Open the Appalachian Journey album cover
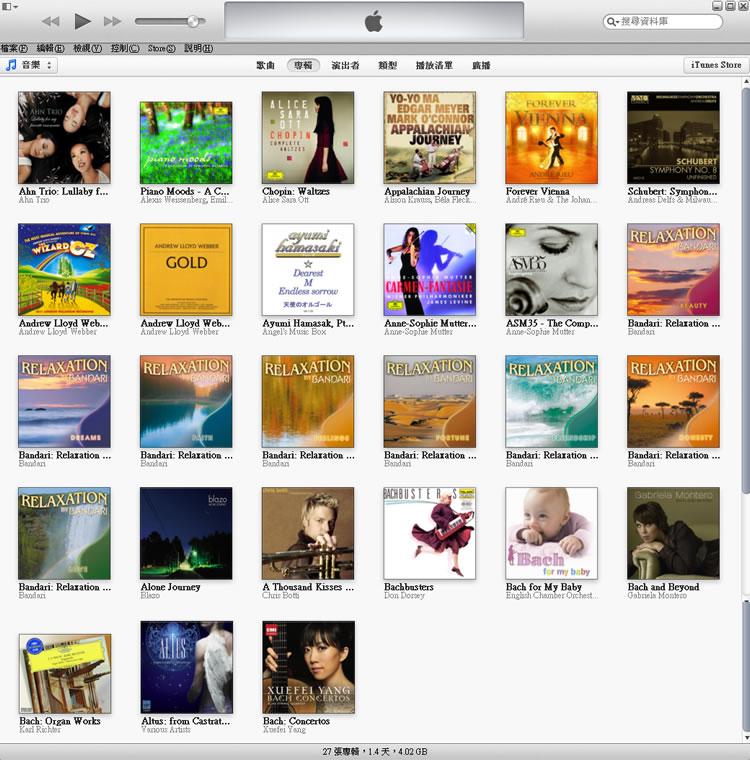This screenshot has height=760, width=750. 430,138
